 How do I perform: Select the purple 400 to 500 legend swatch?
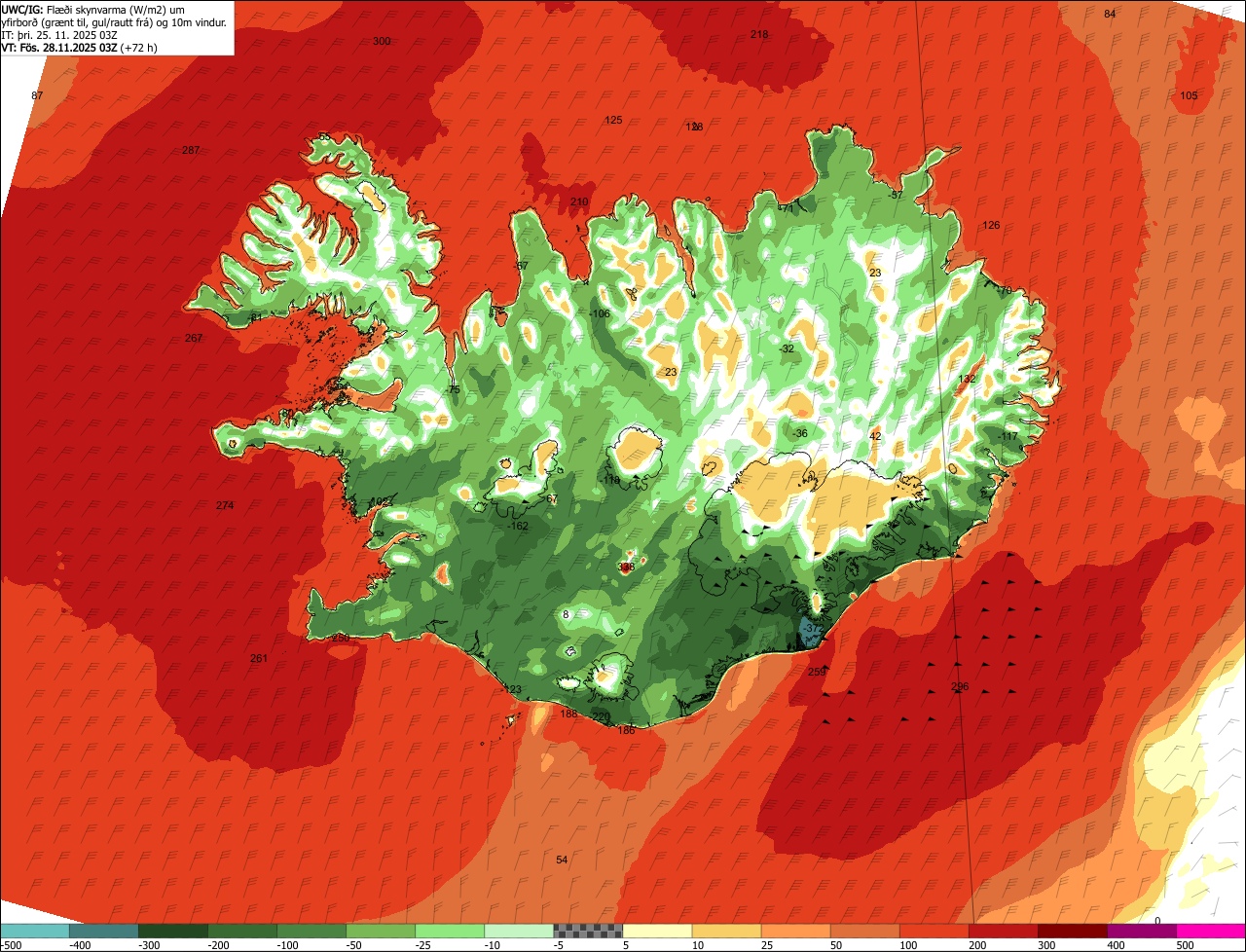click(1141, 931)
